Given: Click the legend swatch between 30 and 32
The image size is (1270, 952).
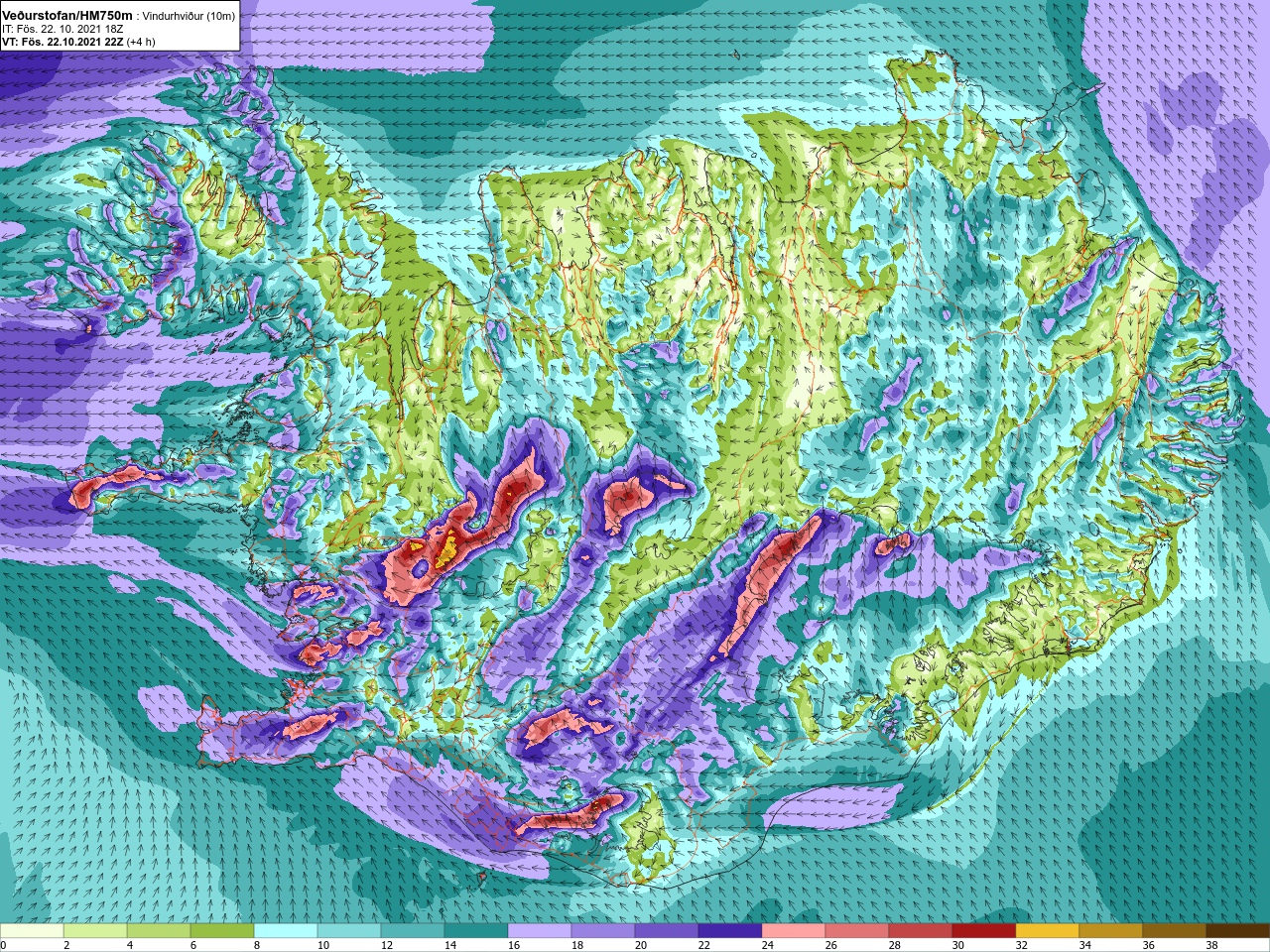Looking at the screenshot, I should pos(984,930).
